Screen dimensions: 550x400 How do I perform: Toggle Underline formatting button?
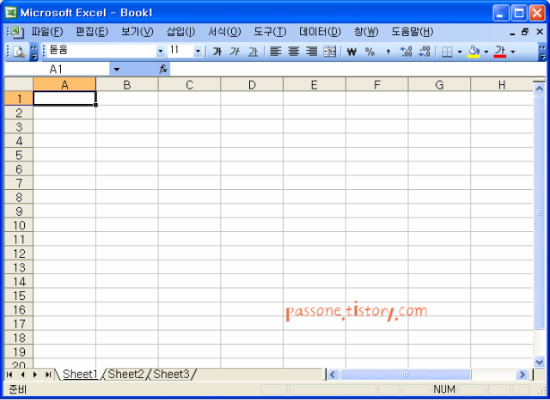253,52
